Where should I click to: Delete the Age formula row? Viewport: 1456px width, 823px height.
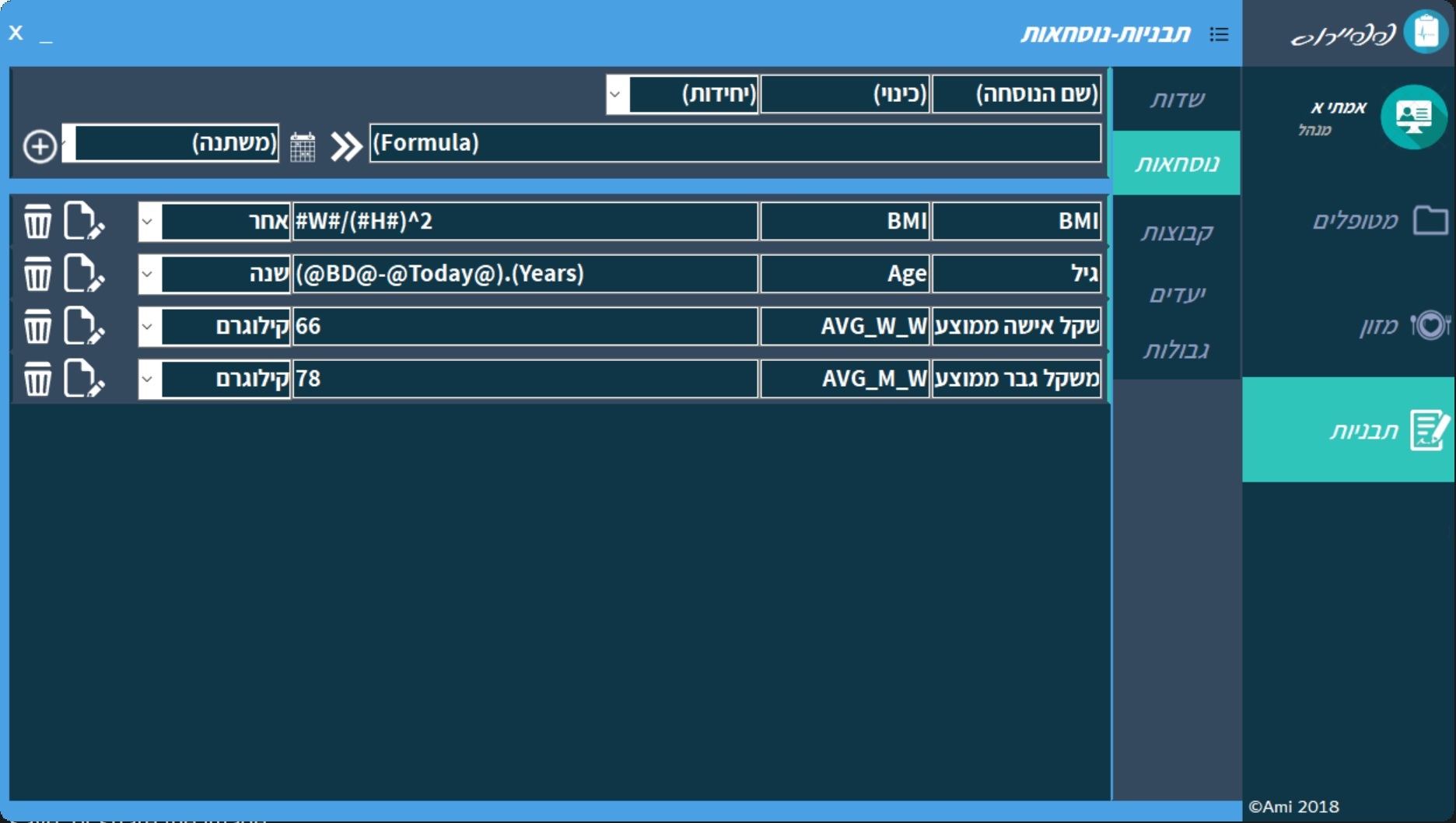37,274
